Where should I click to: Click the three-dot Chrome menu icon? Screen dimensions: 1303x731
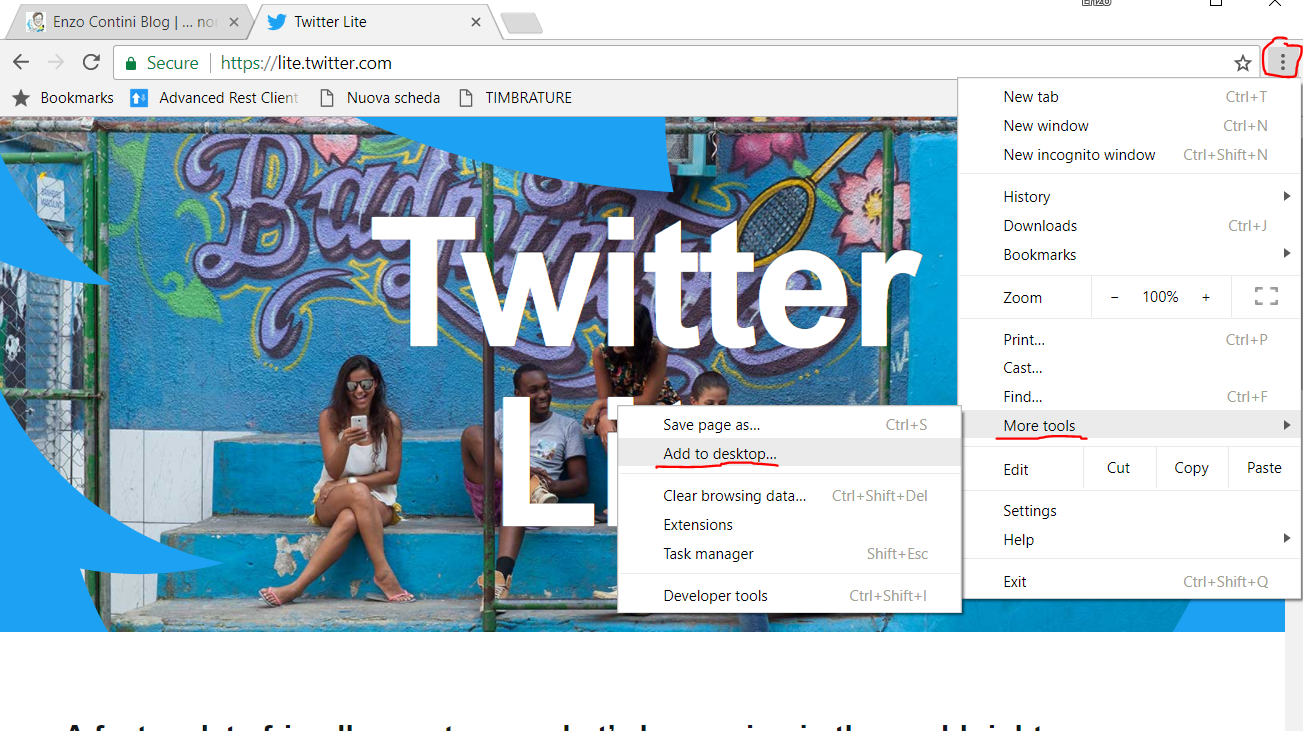(1282, 63)
